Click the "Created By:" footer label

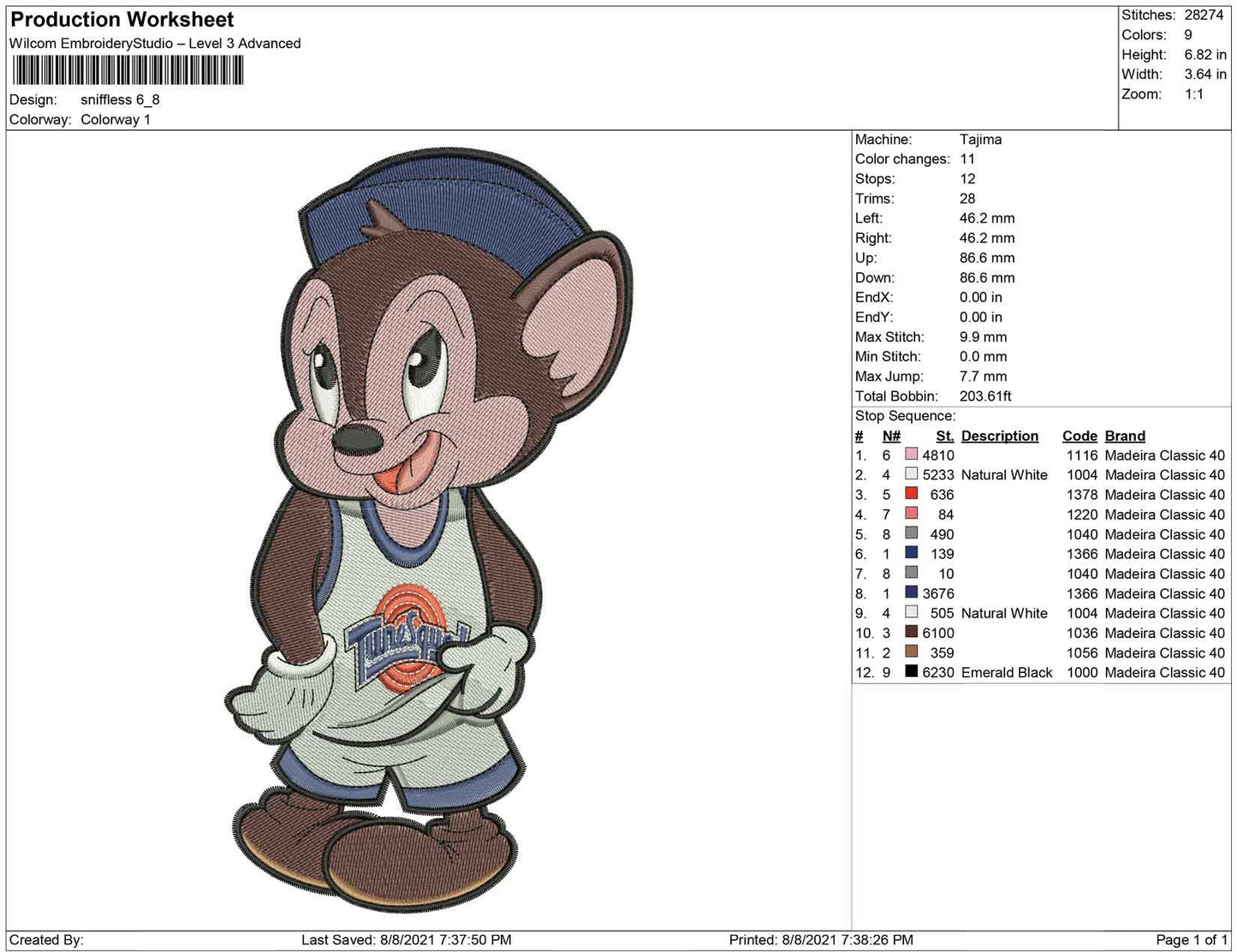click(46, 939)
